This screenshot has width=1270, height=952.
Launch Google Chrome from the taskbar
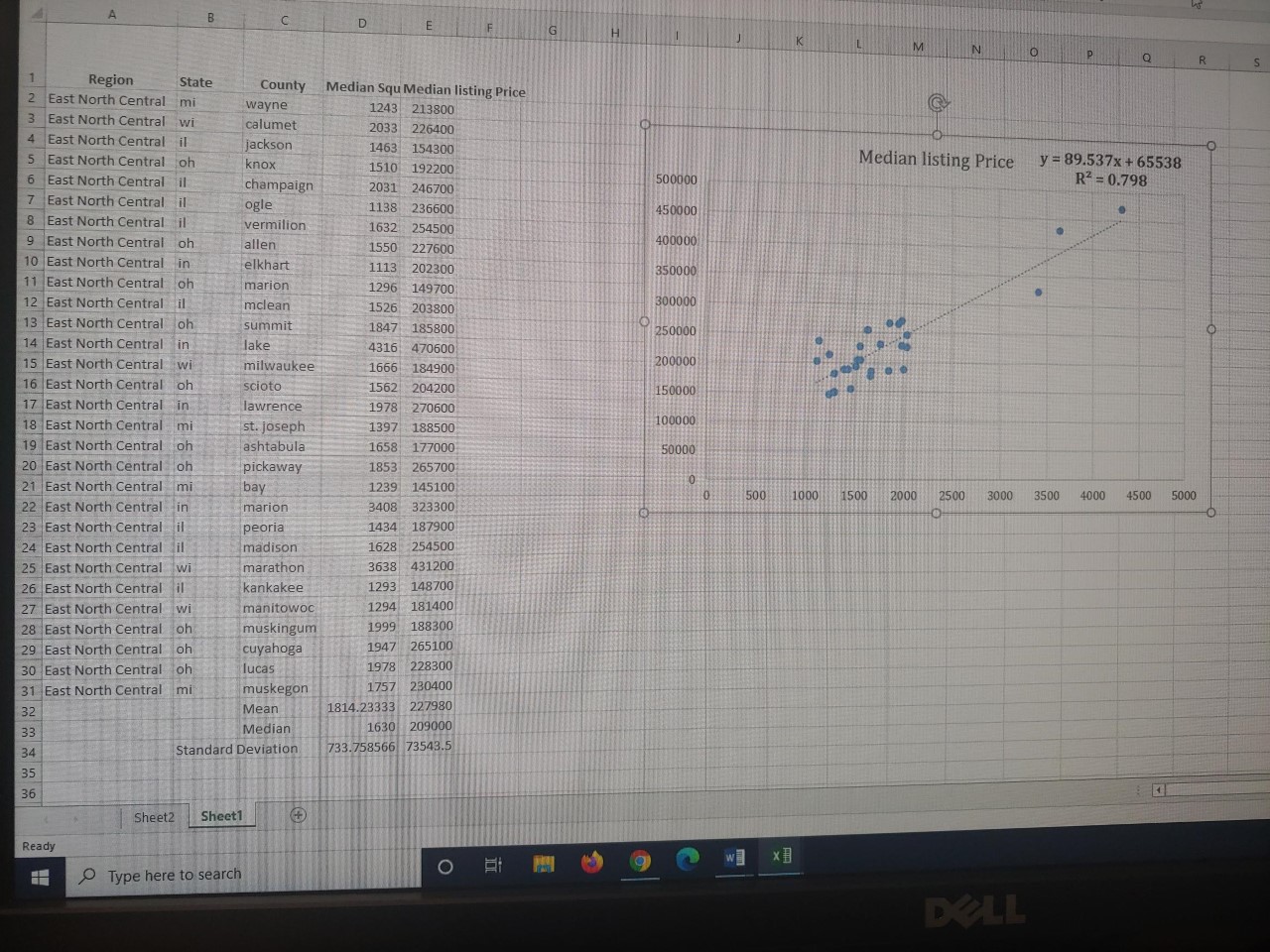click(x=641, y=861)
